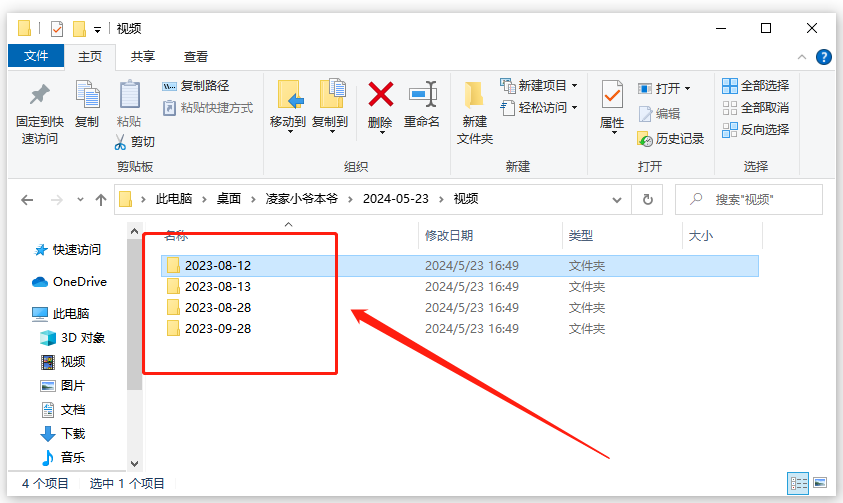The width and height of the screenshot is (843, 503).
Task: Switch to the View (查看) tab
Action: (196, 56)
